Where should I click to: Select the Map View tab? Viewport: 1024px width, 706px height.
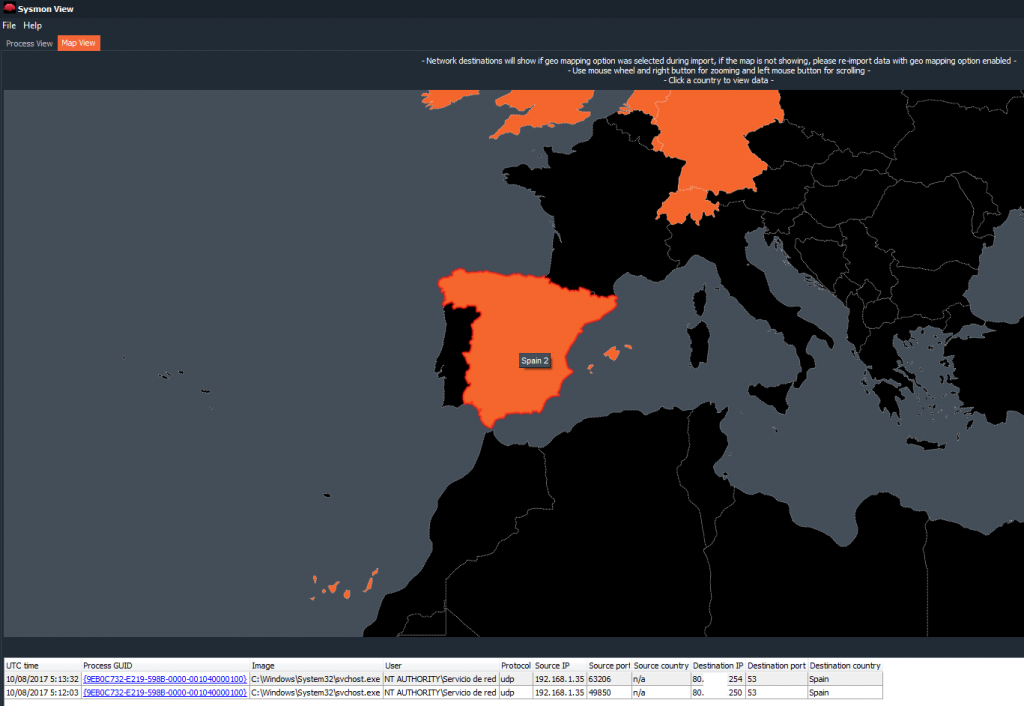point(79,43)
